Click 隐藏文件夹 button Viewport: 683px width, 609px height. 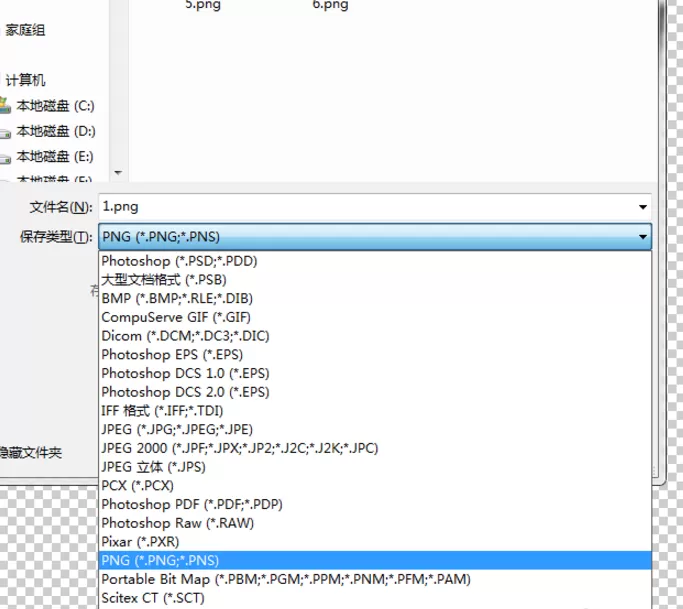(x=30, y=453)
